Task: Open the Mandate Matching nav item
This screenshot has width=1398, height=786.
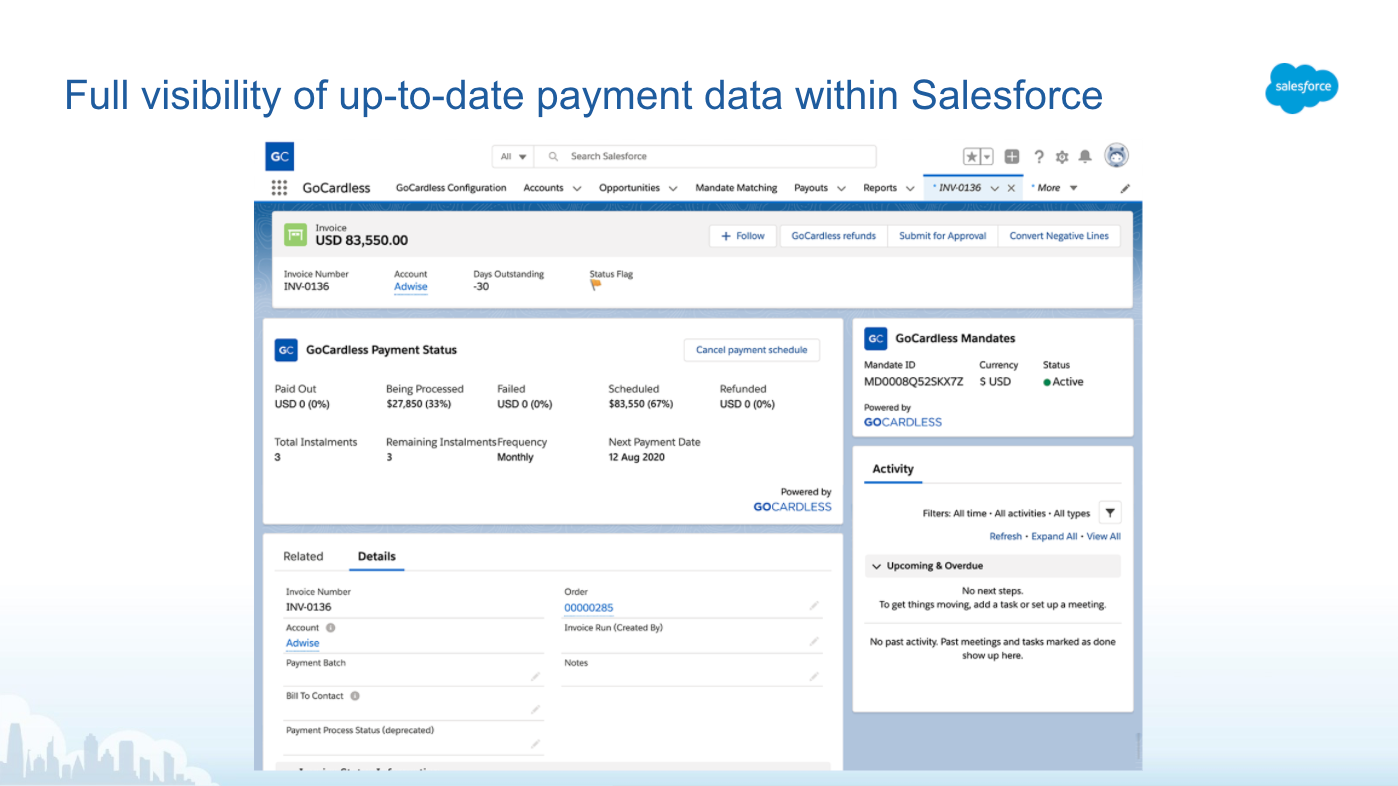Action: (736, 188)
